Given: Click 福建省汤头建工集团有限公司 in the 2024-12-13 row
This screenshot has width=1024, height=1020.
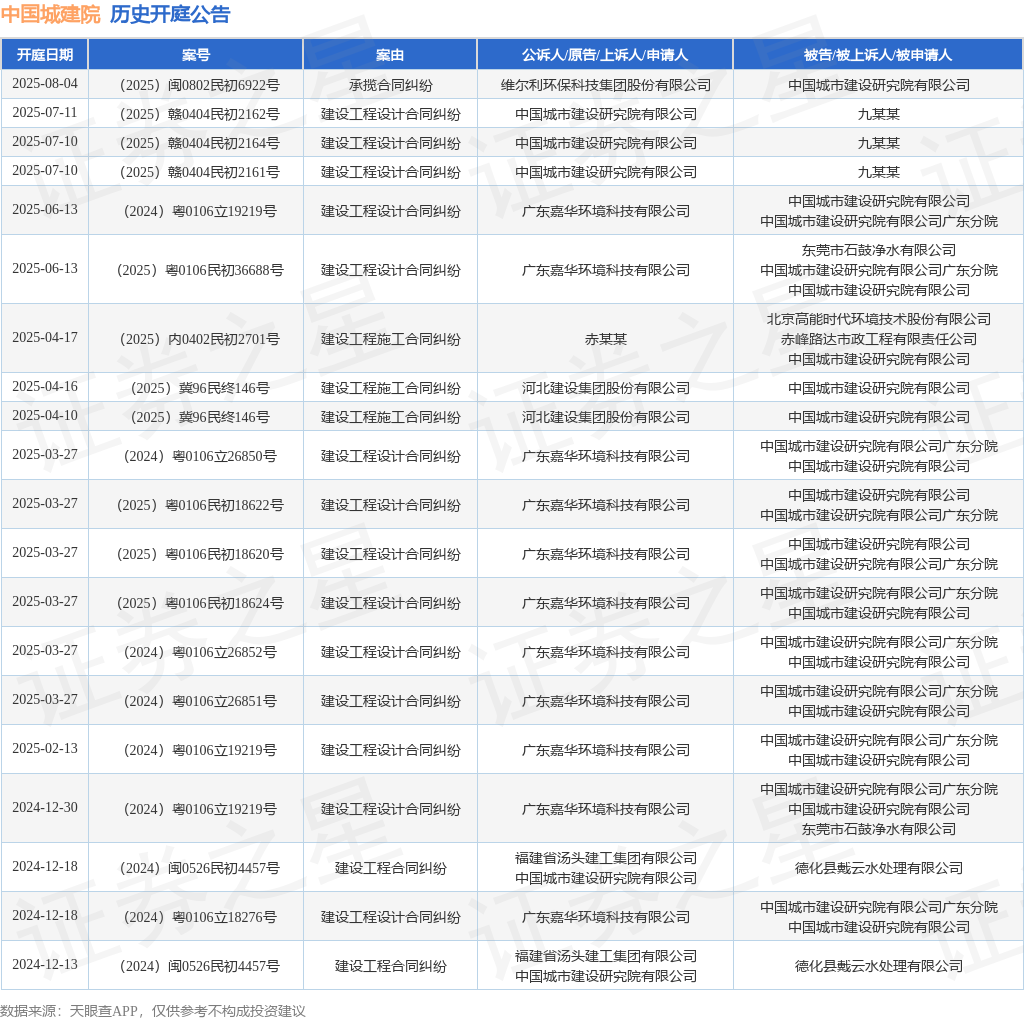Looking at the screenshot, I should [x=605, y=956].
